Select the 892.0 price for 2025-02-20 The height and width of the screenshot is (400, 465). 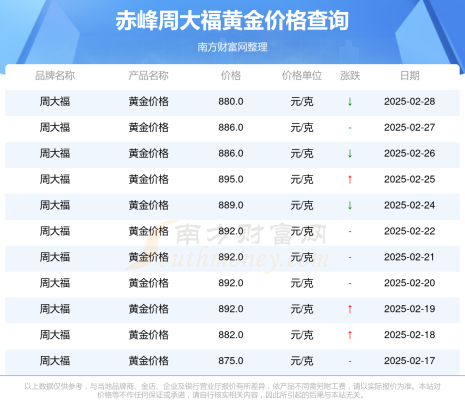(231, 283)
